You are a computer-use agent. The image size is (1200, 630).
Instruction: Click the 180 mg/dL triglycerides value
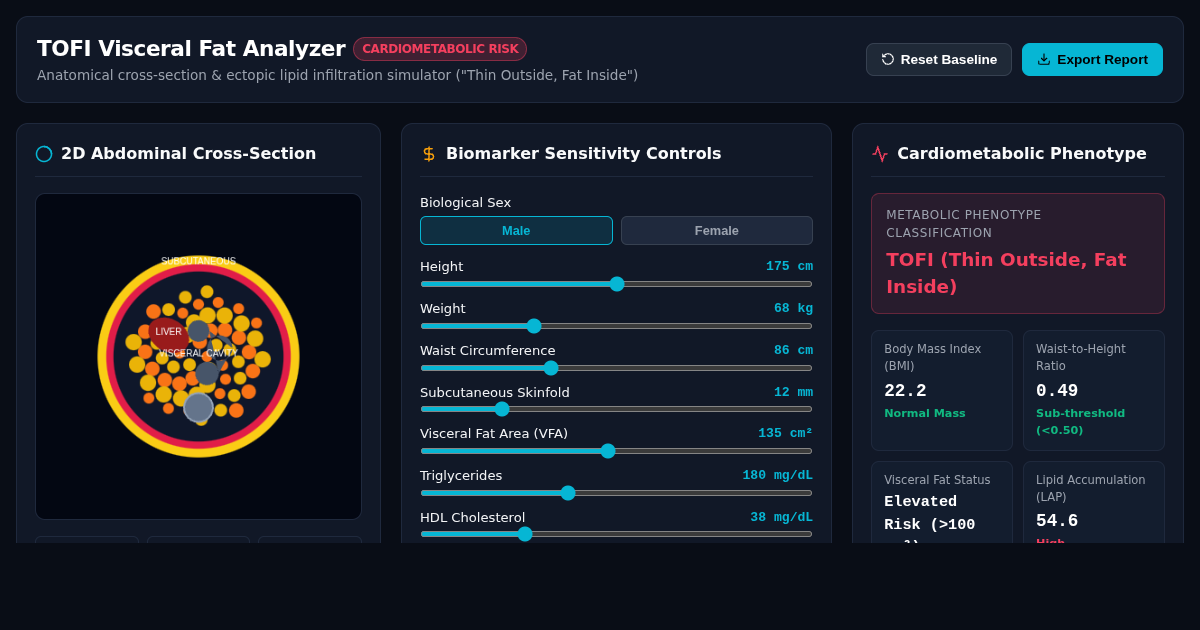coord(777,475)
